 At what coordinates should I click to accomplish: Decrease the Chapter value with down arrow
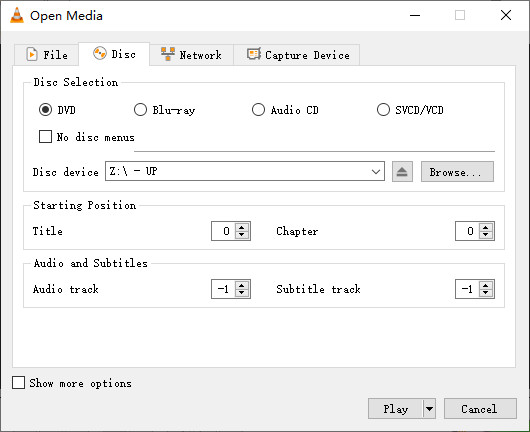tap(486, 235)
